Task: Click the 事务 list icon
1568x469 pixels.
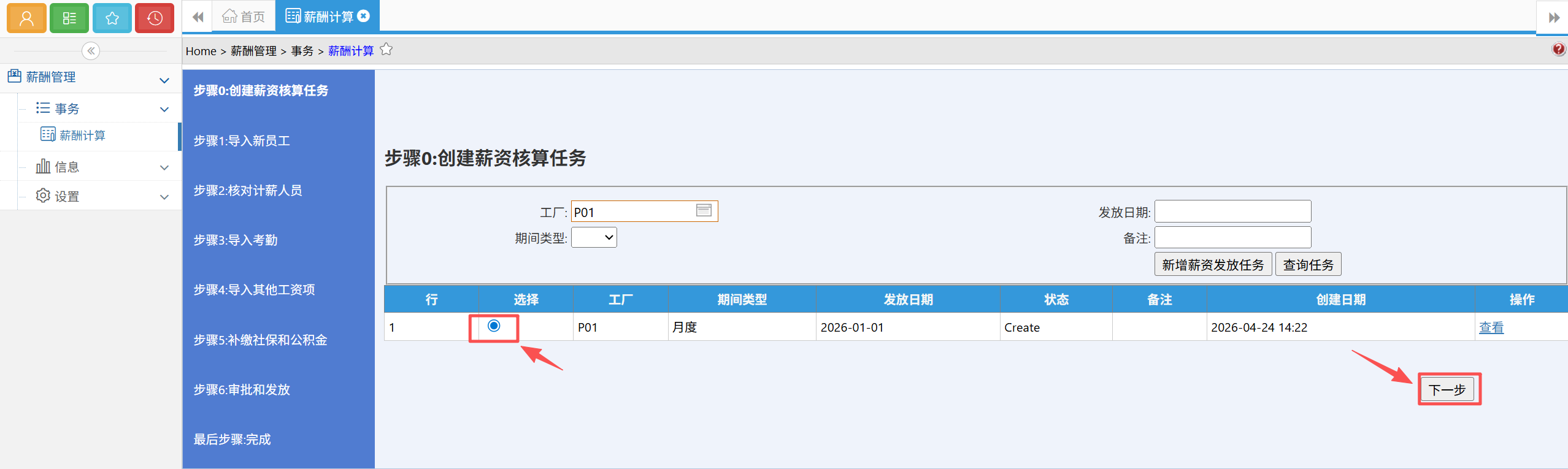Action: click(x=42, y=108)
